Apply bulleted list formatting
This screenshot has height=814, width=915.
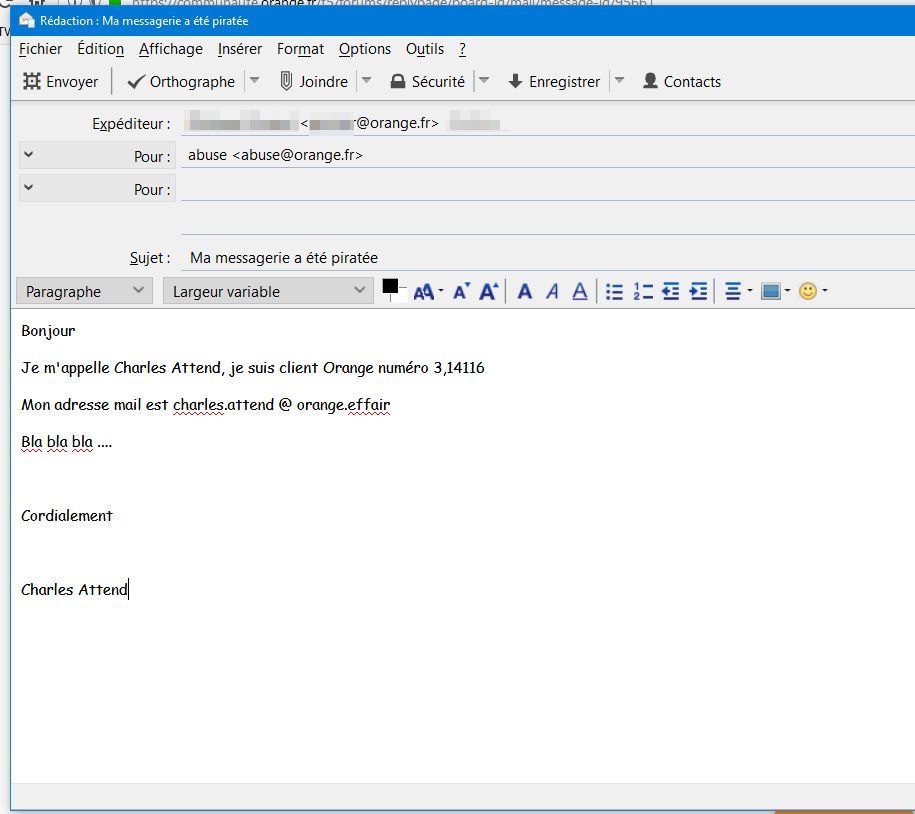pos(614,292)
